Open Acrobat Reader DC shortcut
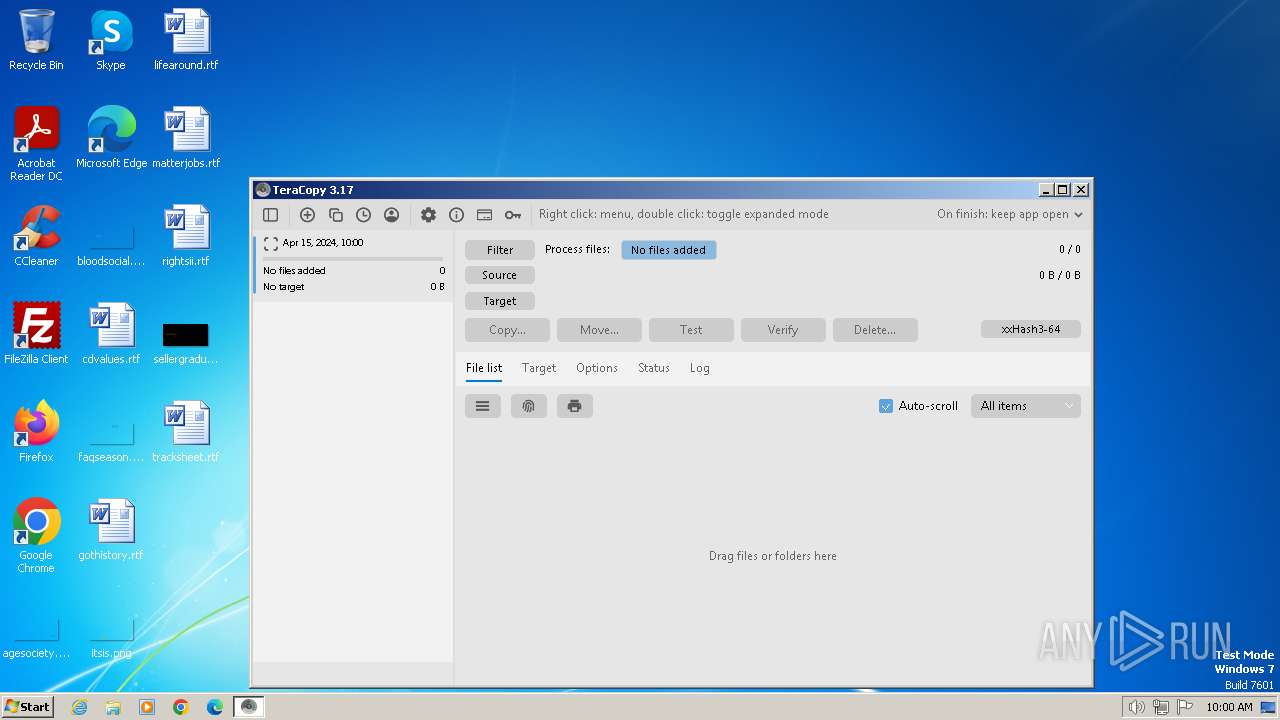1280x720 pixels. click(36, 144)
